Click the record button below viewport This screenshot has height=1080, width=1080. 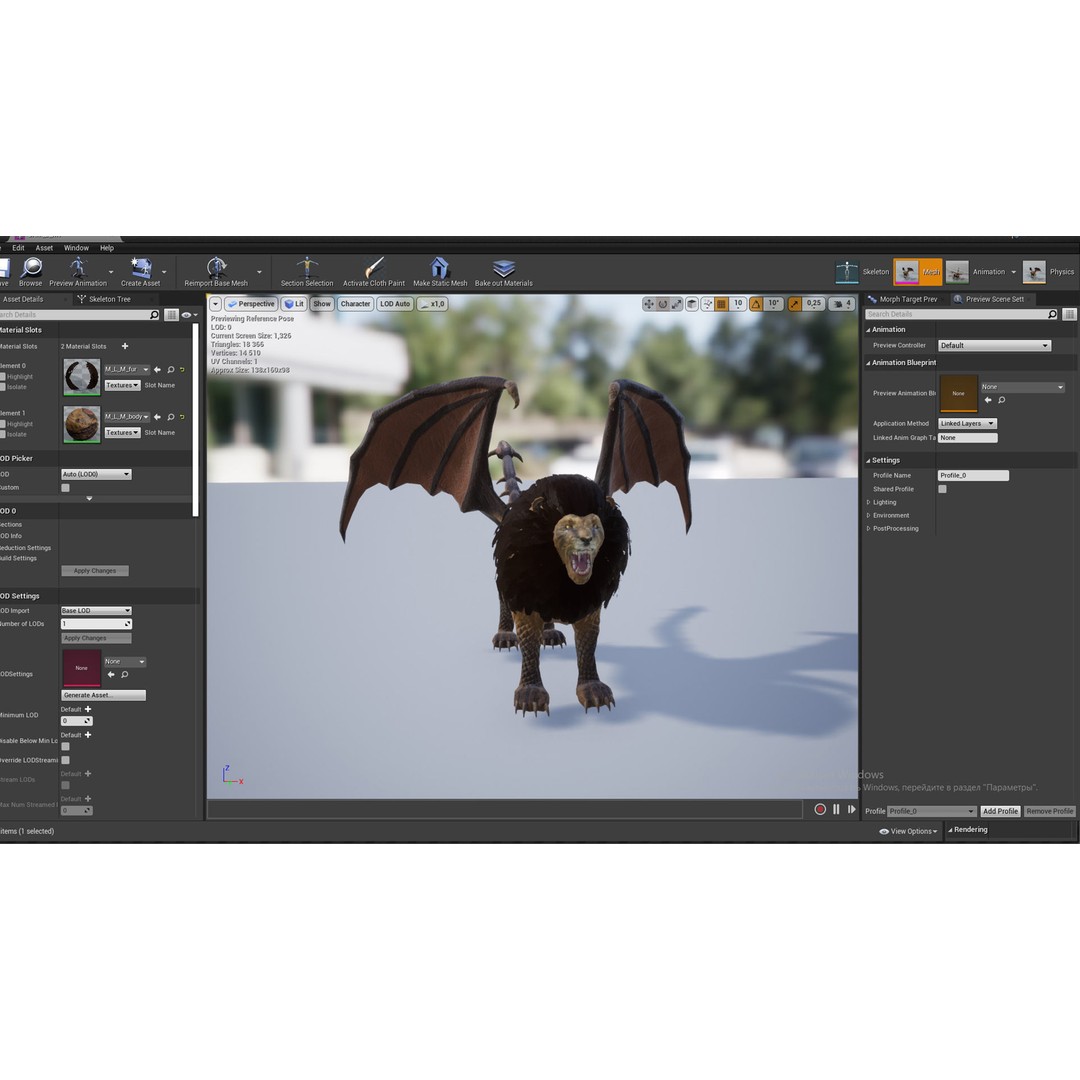tap(820, 809)
